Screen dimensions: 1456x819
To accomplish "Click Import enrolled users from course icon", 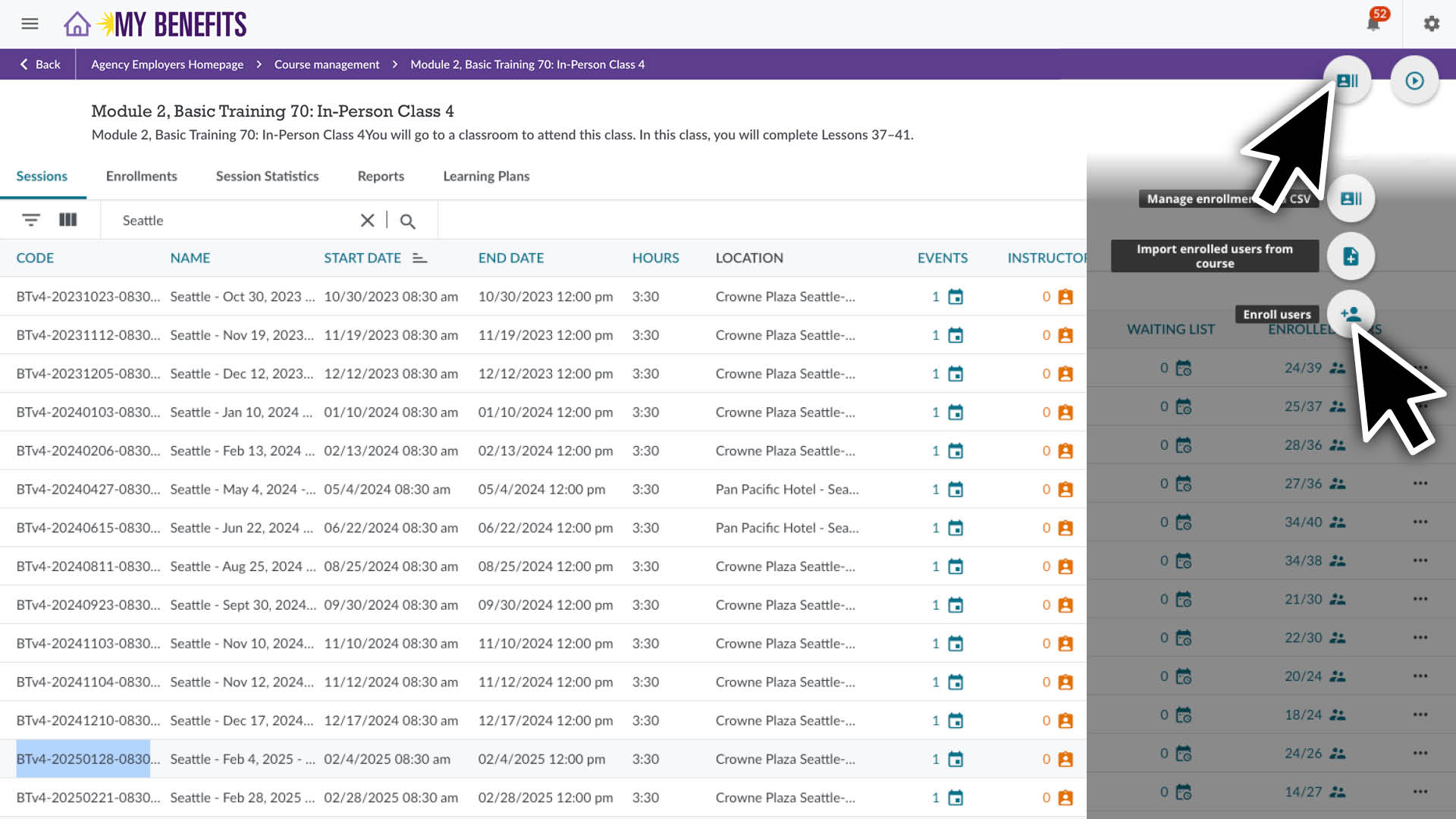I will pos(1350,256).
